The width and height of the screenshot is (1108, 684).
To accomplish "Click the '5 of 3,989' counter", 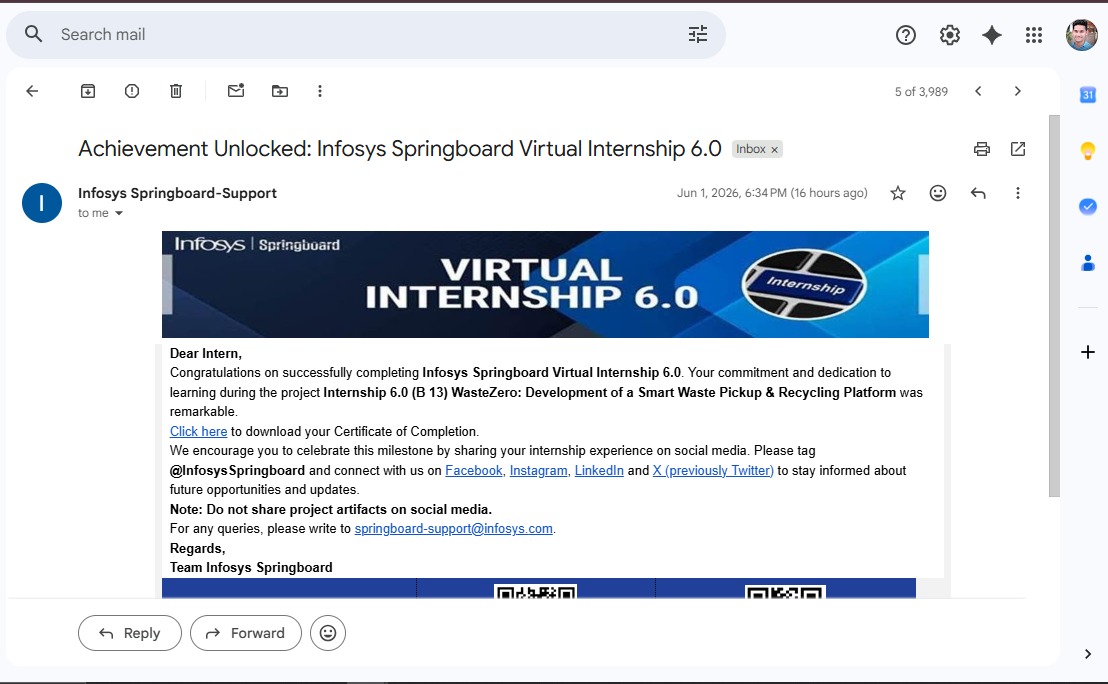I will tap(921, 92).
